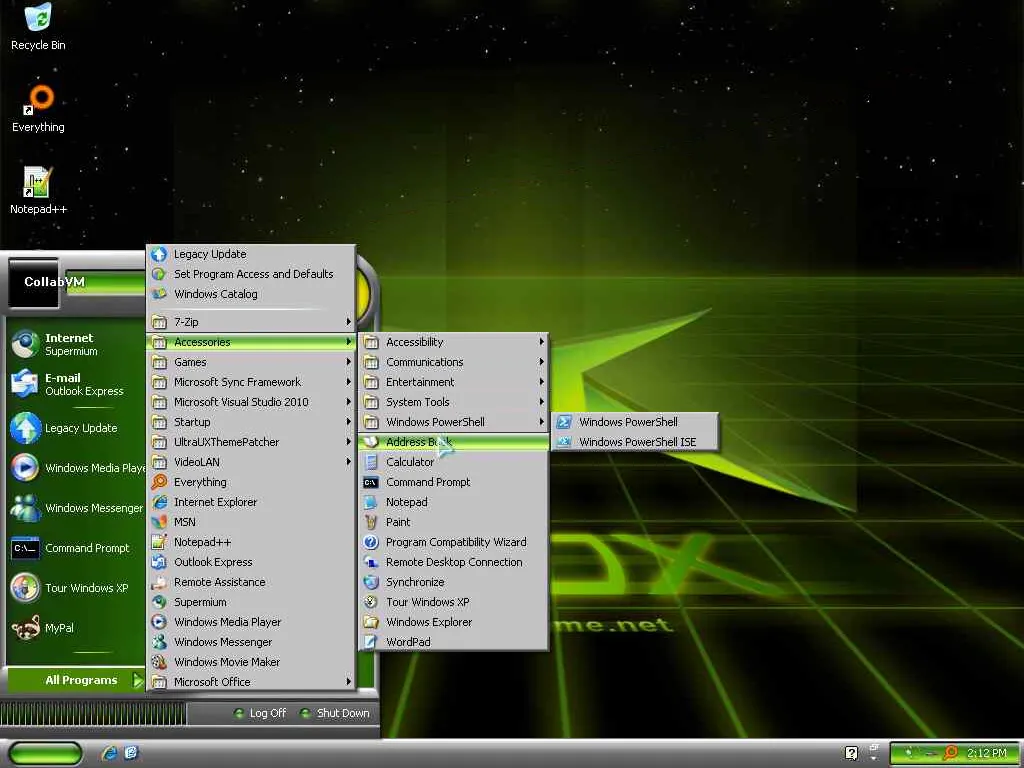The height and width of the screenshot is (768, 1024).
Task: Open Notepad++ from All Programs list
Action: [251, 542]
